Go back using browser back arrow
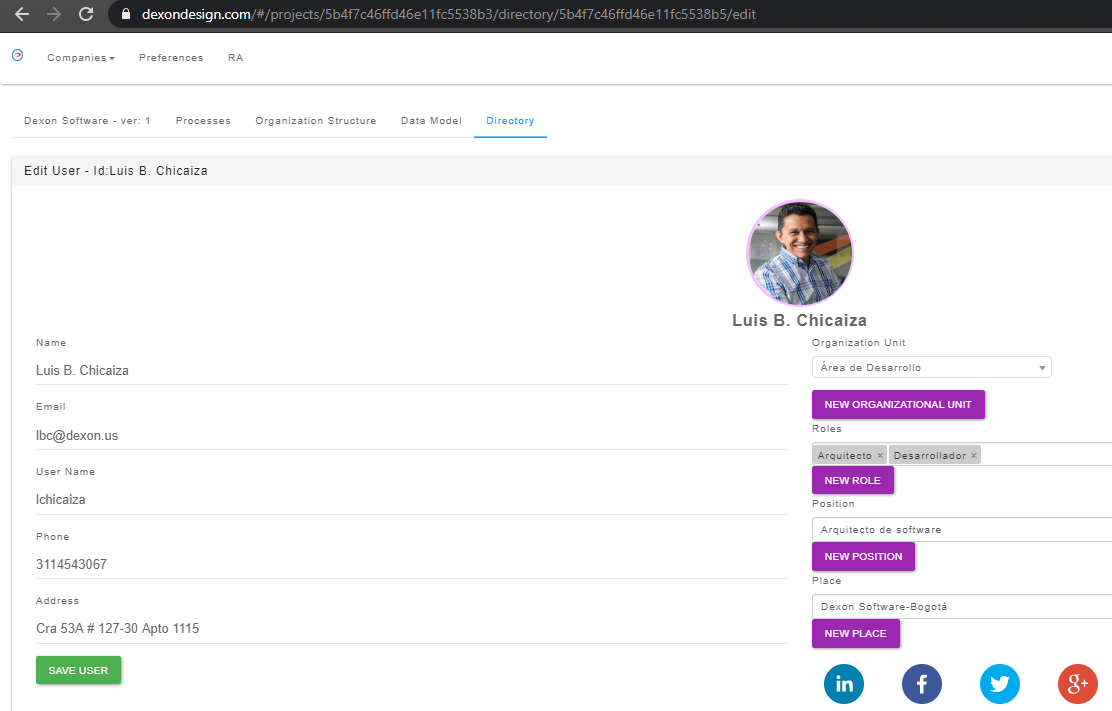This screenshot has width=1112, height=711. click(22, 15)
